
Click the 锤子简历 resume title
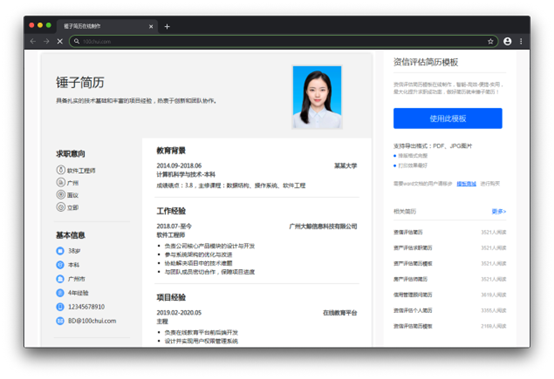pos(80,82)
